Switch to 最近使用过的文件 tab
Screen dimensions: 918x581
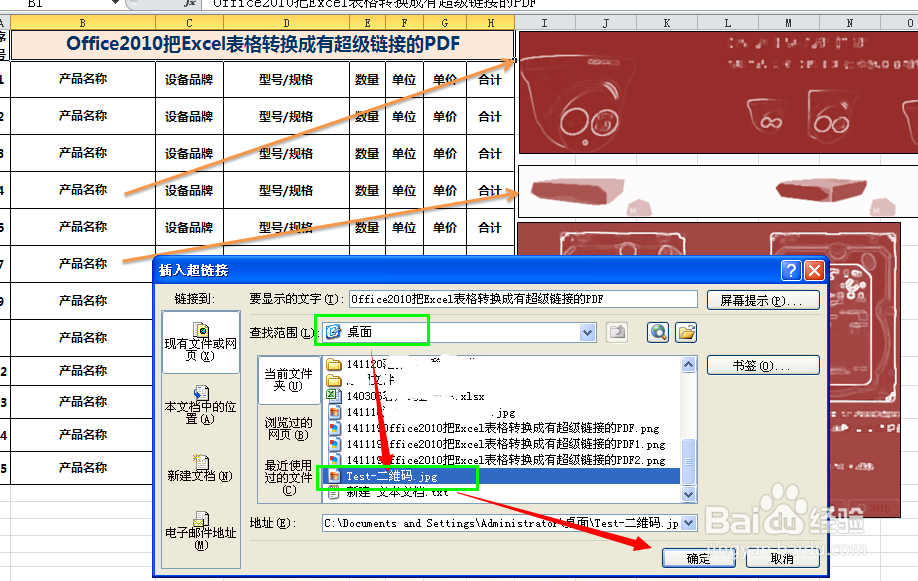(289, 477)
